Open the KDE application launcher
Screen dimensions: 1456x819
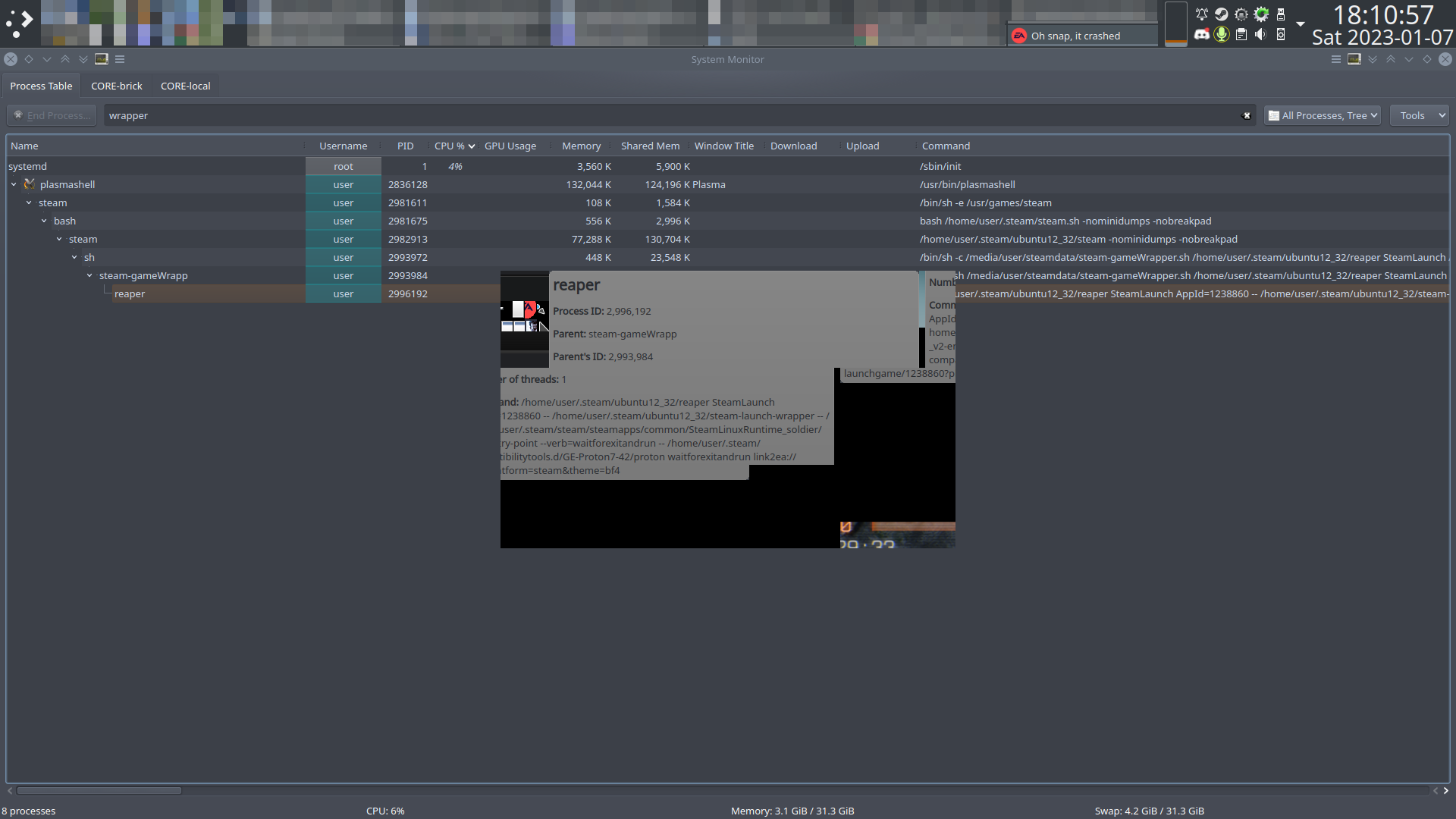(19, 23)
